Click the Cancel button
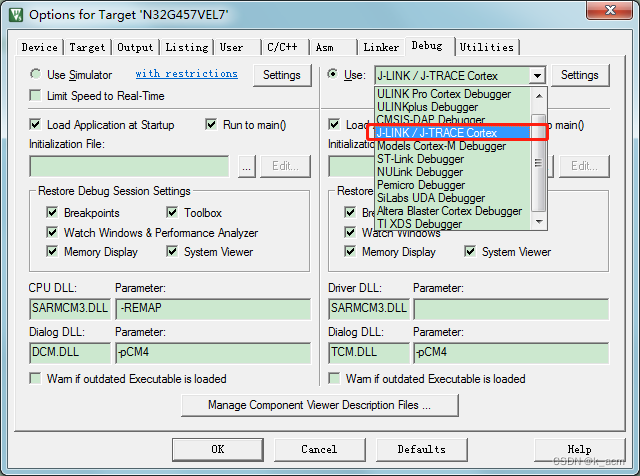This screenshot has width=640, height=476. pyautogui.click(x=319, y=449)
